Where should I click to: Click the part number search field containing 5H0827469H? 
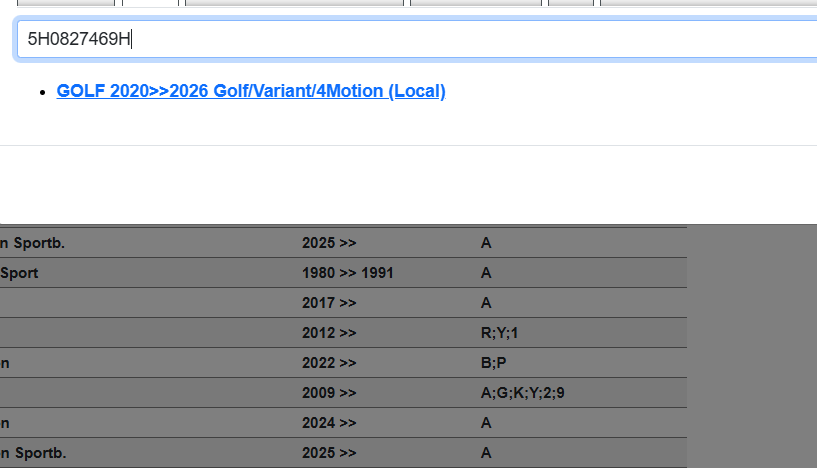coord(417,39)
